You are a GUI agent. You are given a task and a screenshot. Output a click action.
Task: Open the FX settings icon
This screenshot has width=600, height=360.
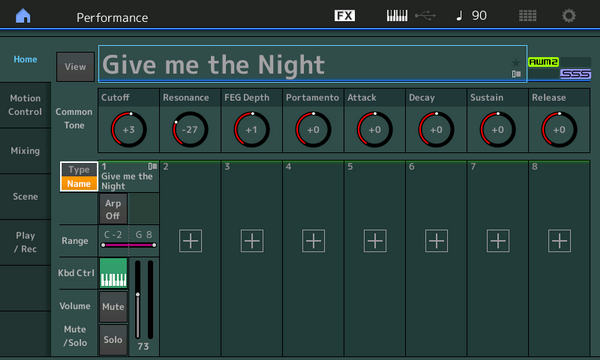pos(344,16)
